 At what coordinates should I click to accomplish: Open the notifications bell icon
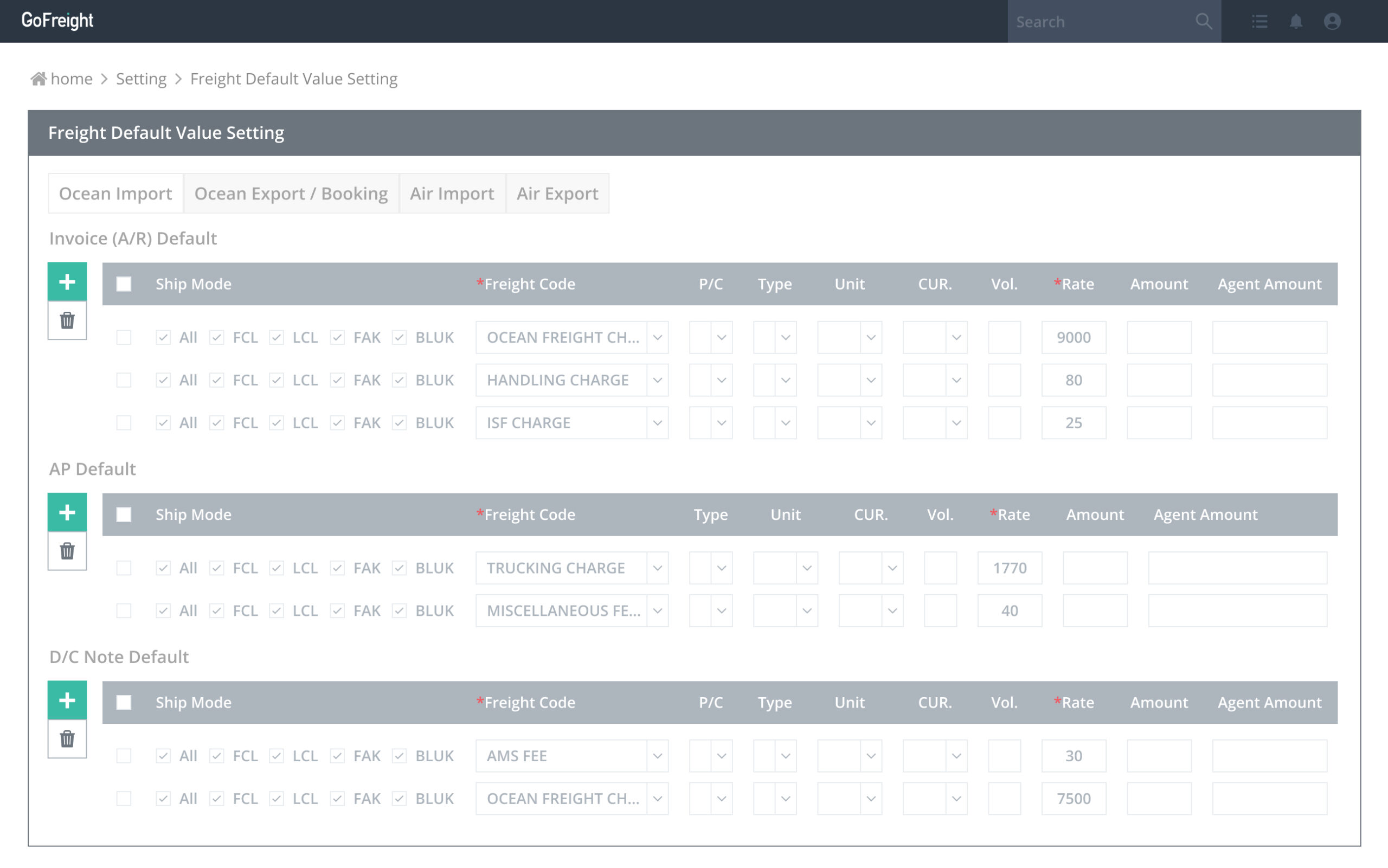pos(1296,22)
